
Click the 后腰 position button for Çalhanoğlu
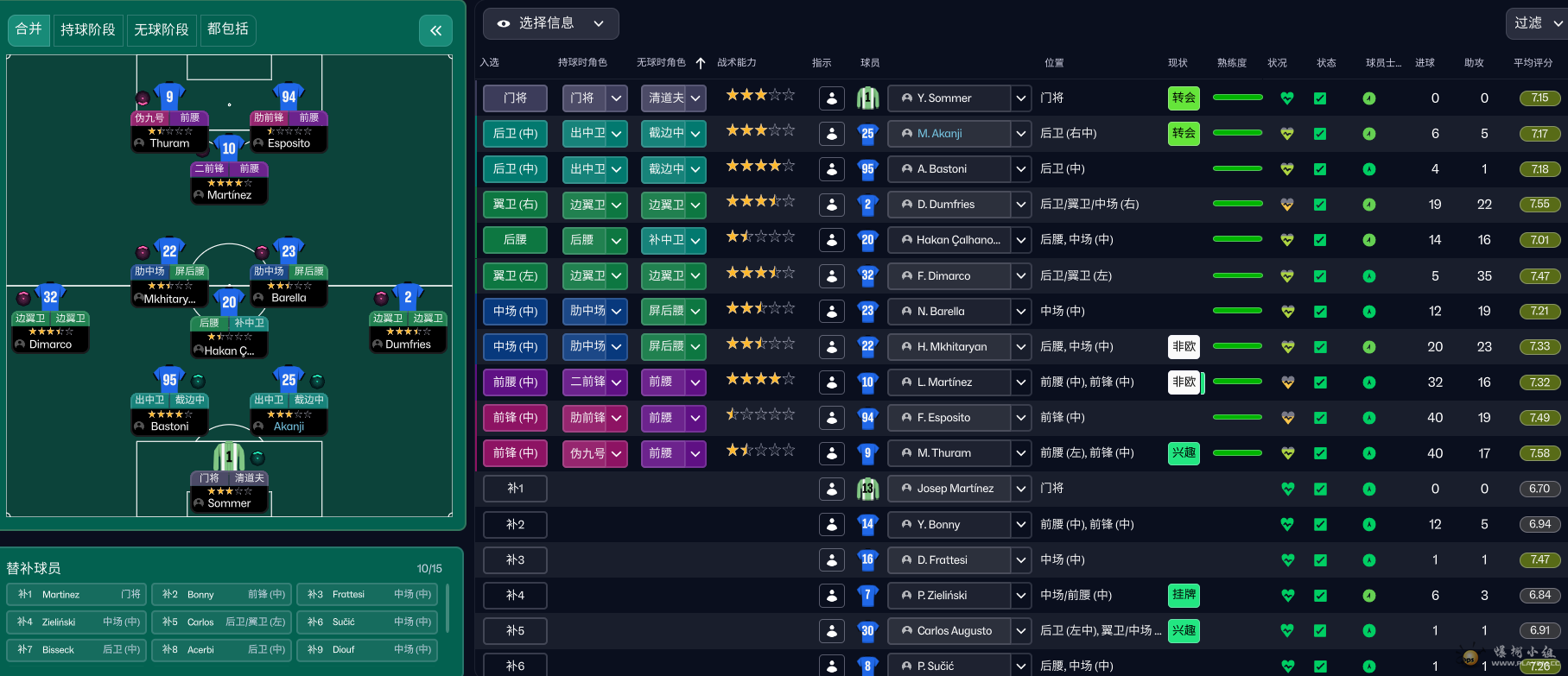[x=515, y=240]
